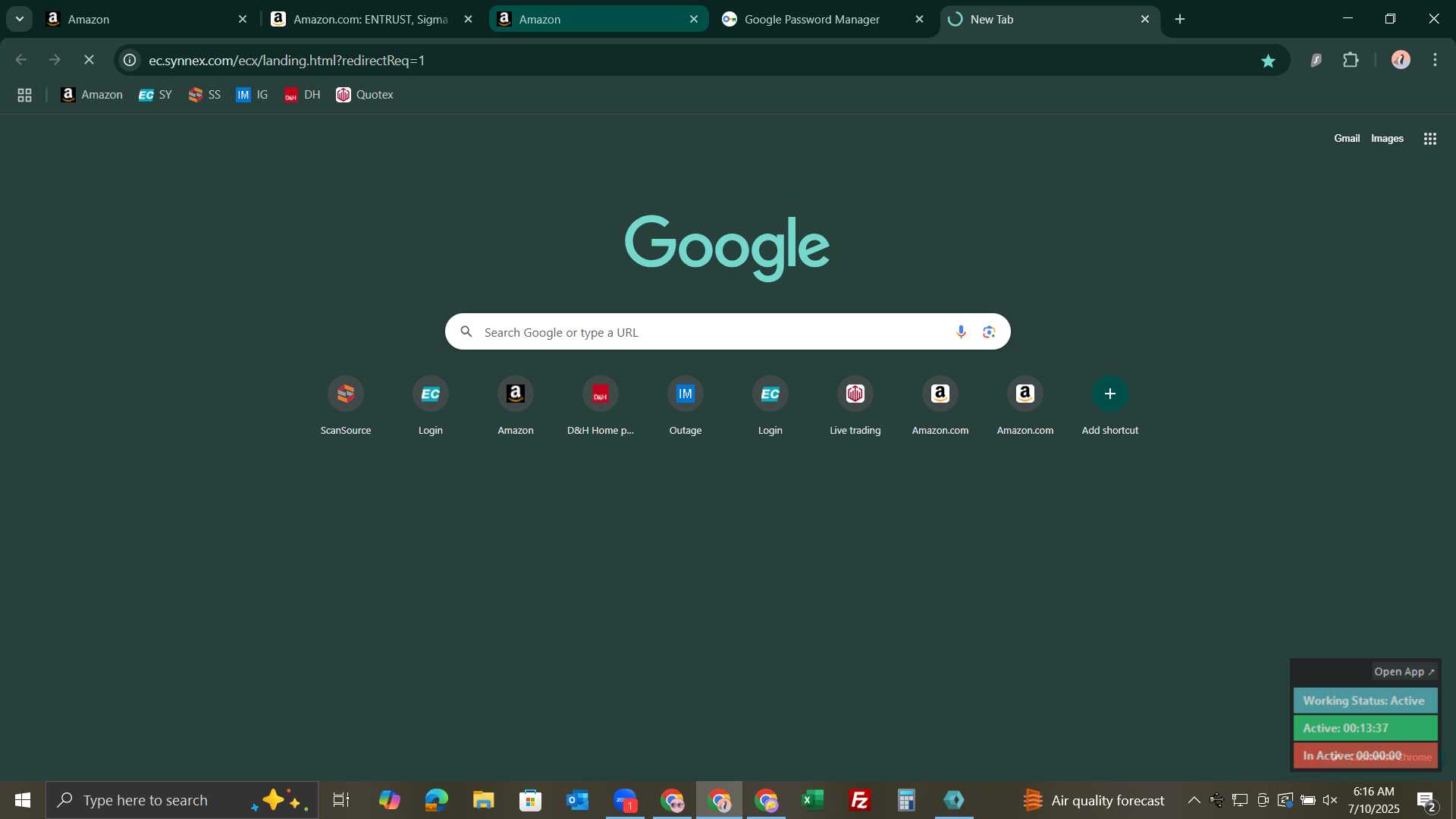Open the Live trading shortcut

[x=855, y=407]
